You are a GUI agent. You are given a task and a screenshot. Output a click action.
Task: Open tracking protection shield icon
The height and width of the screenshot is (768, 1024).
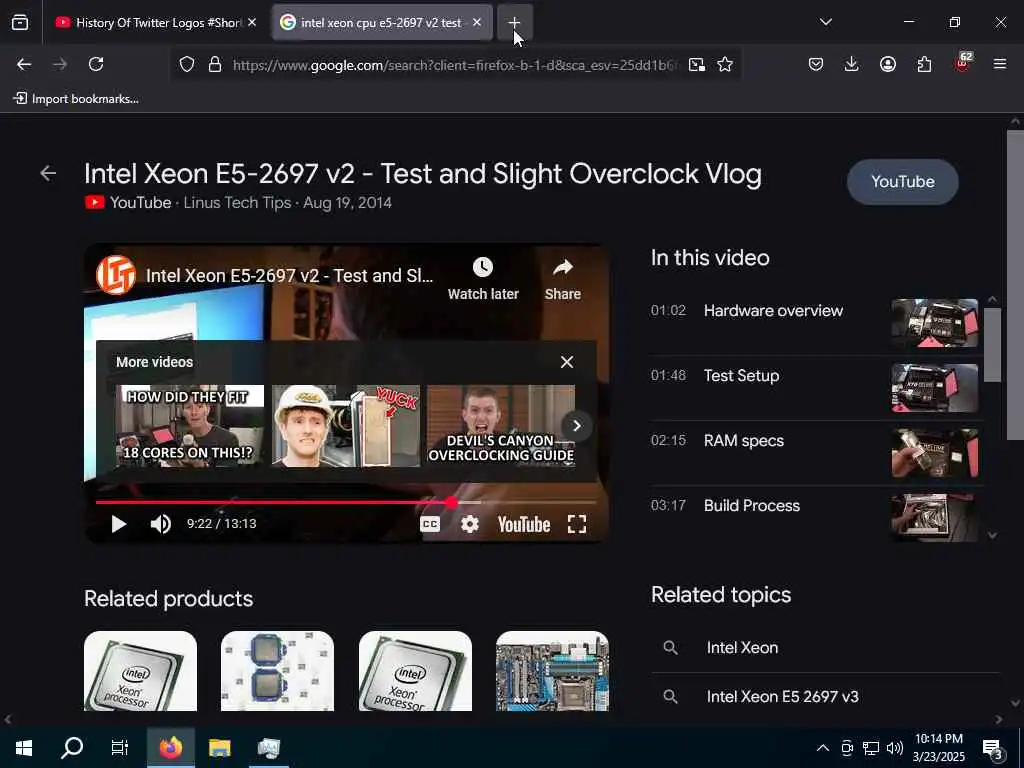coord(187,64)
